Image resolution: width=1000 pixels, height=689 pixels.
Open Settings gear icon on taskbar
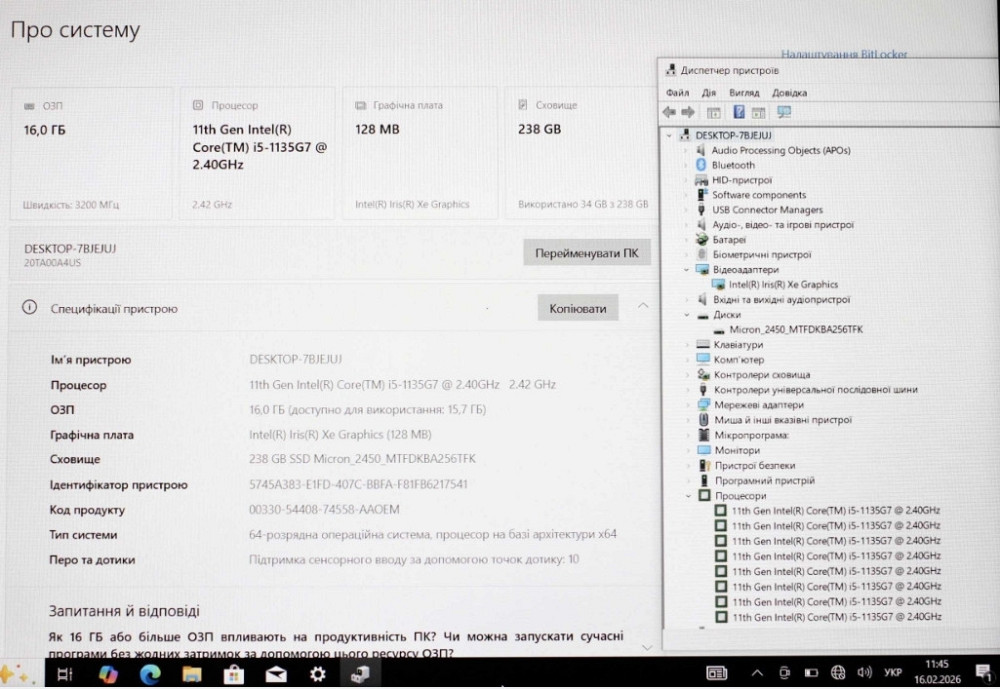[x=317, y=674]
